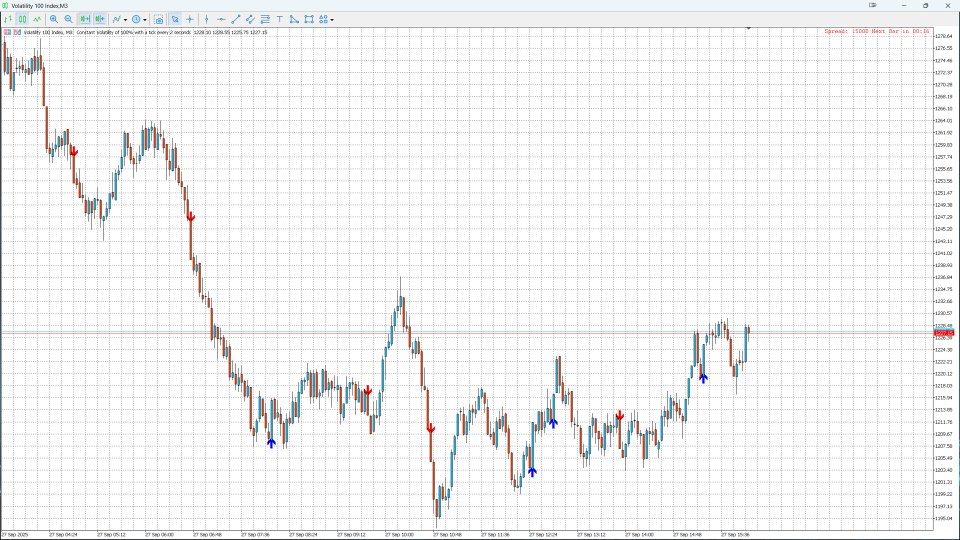Click the blue buy arrow after 12:24 label
Screen dimensions: 960x540
tap(553, 422)
